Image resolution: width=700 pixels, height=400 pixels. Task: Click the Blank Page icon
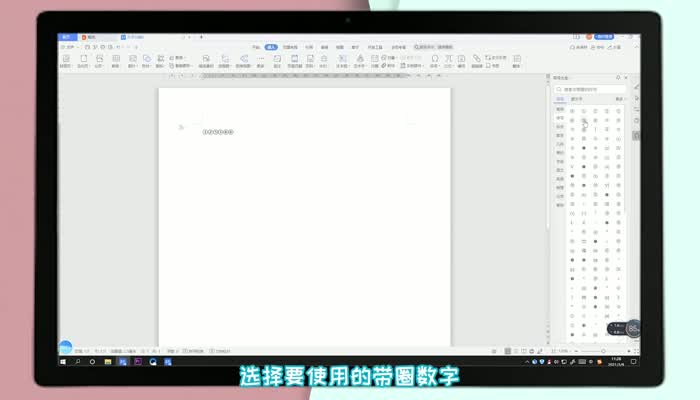coord(83,58)
